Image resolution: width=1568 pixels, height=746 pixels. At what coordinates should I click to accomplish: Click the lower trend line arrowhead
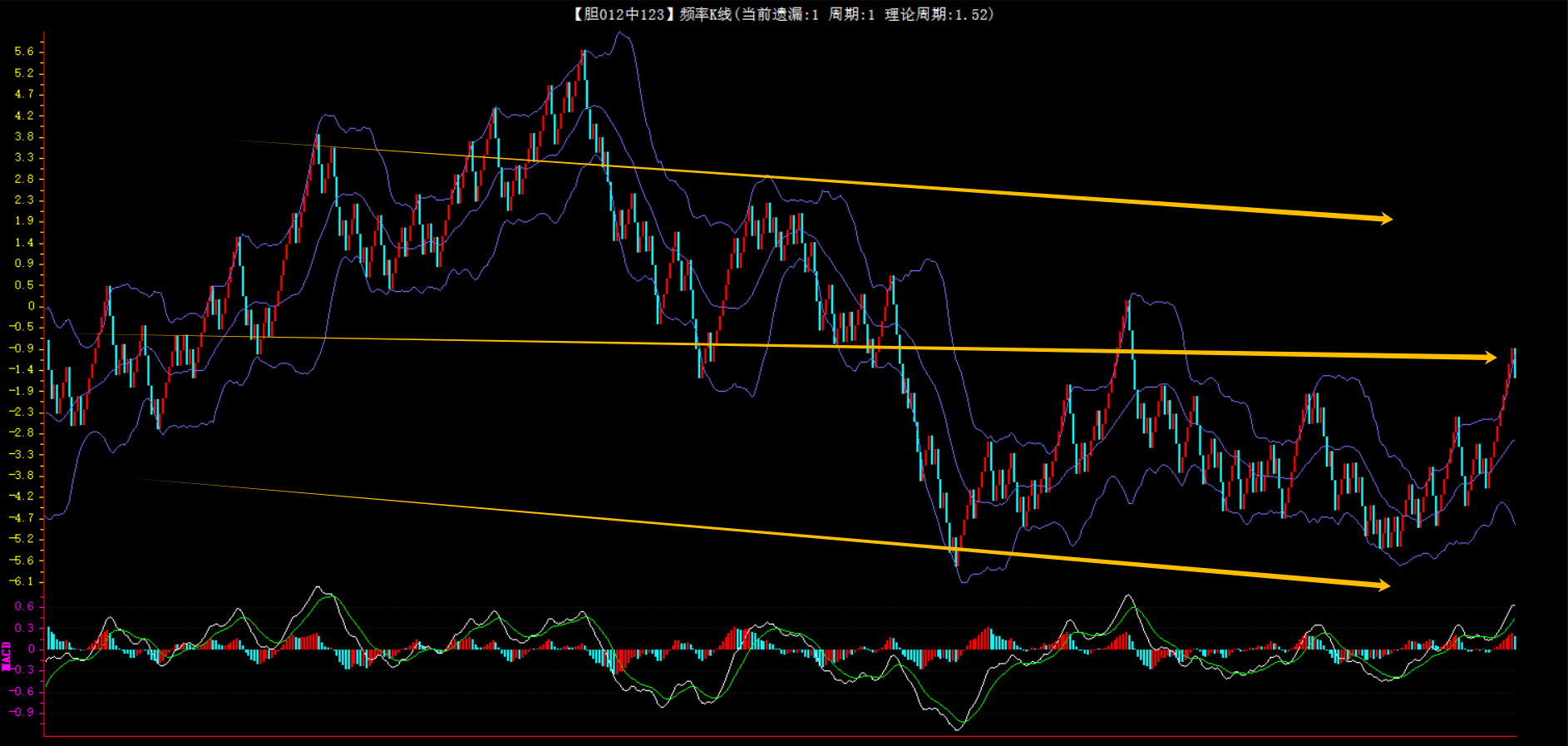(1383, 585)
